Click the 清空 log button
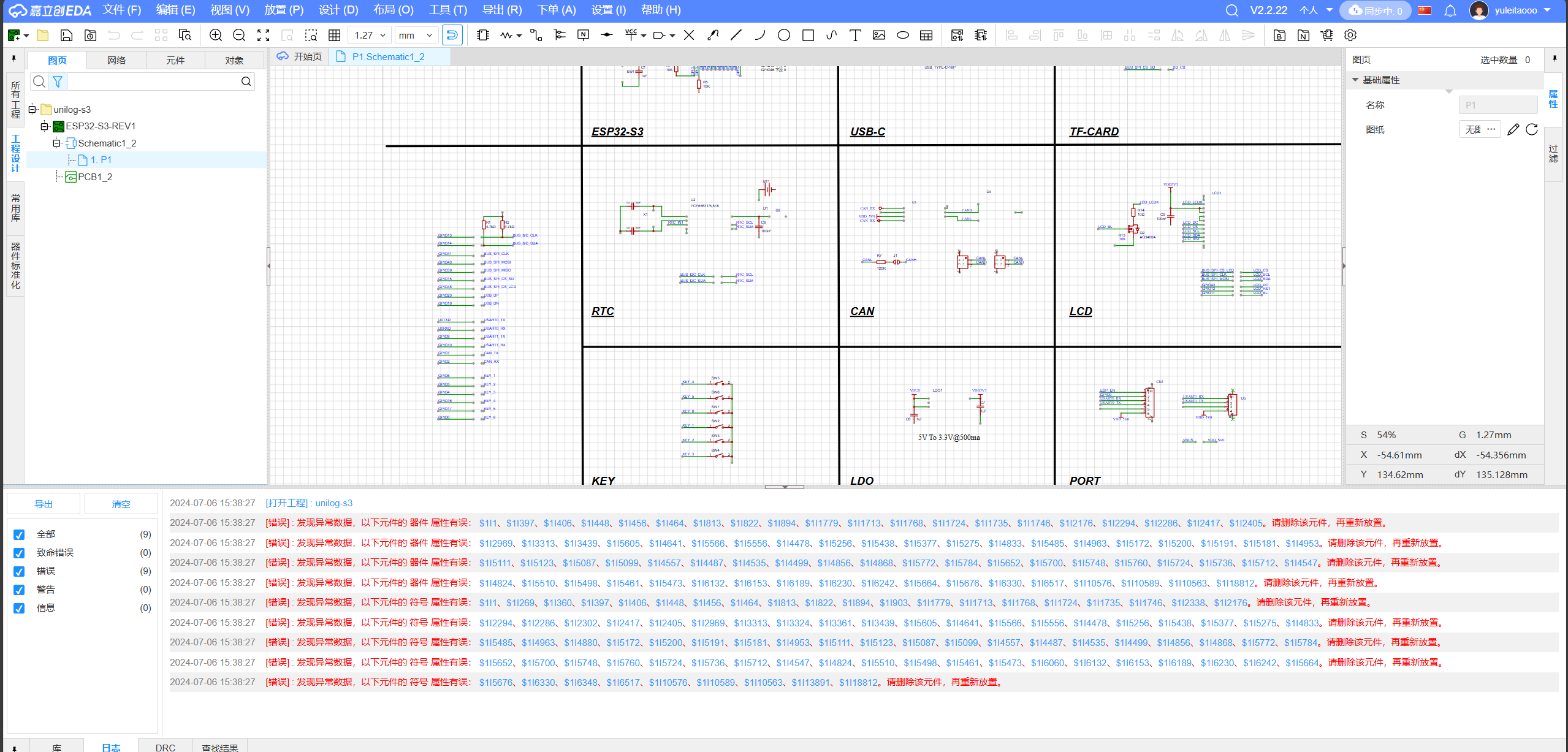 (121, 504)
